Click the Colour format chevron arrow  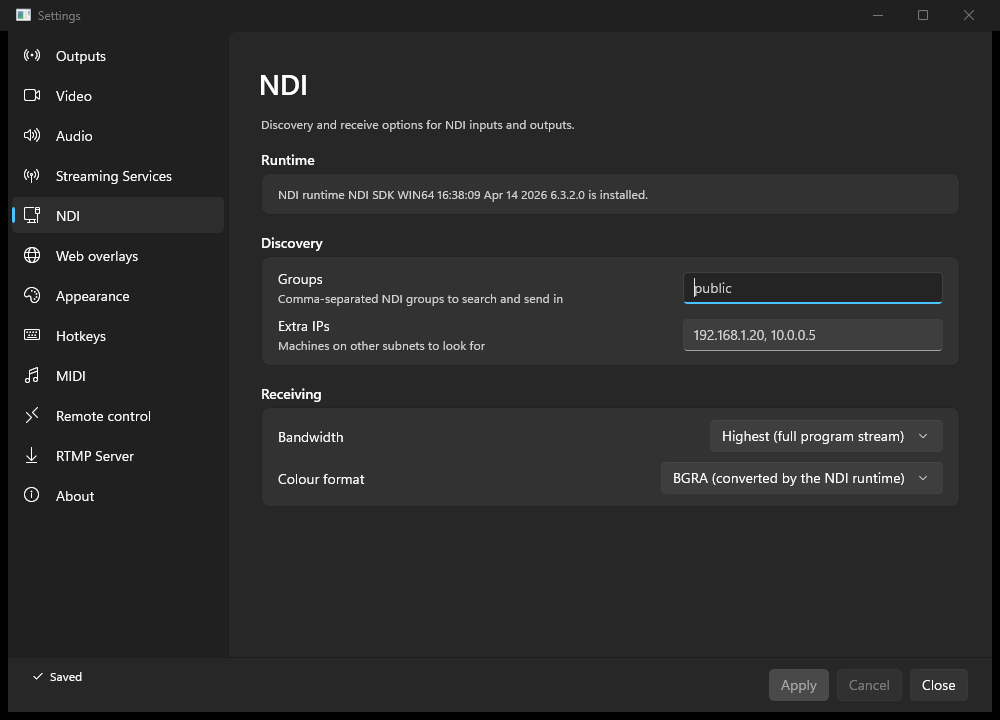click(923, 478)
